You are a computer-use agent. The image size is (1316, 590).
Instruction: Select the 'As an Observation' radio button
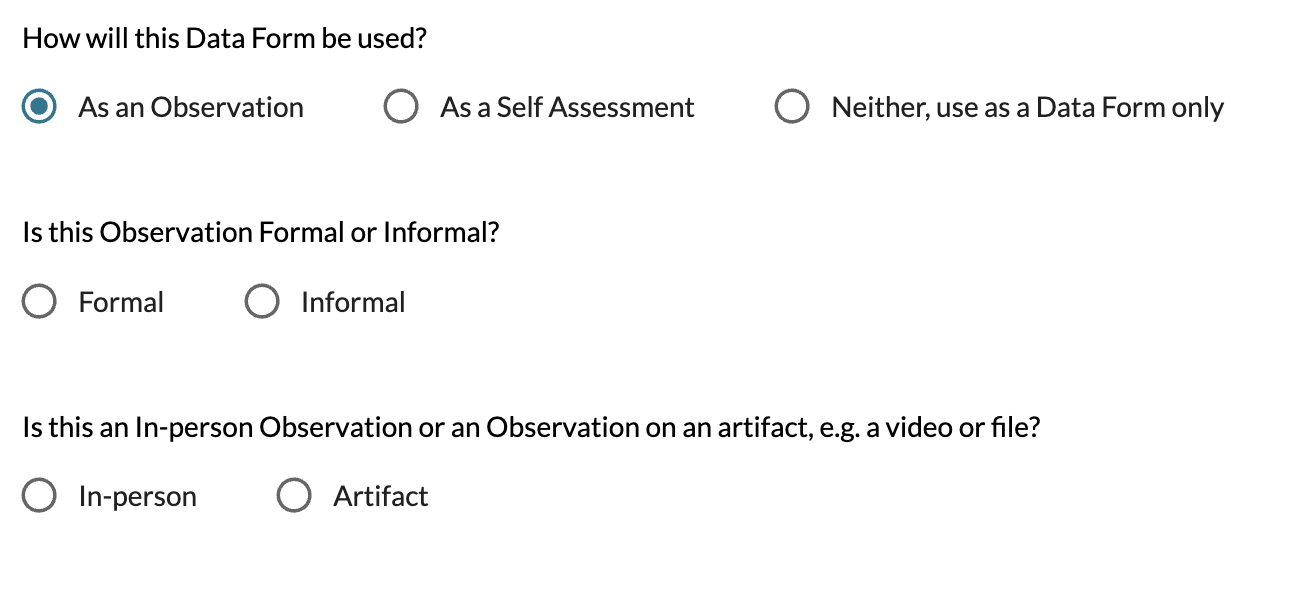click(x=39, y=108)
